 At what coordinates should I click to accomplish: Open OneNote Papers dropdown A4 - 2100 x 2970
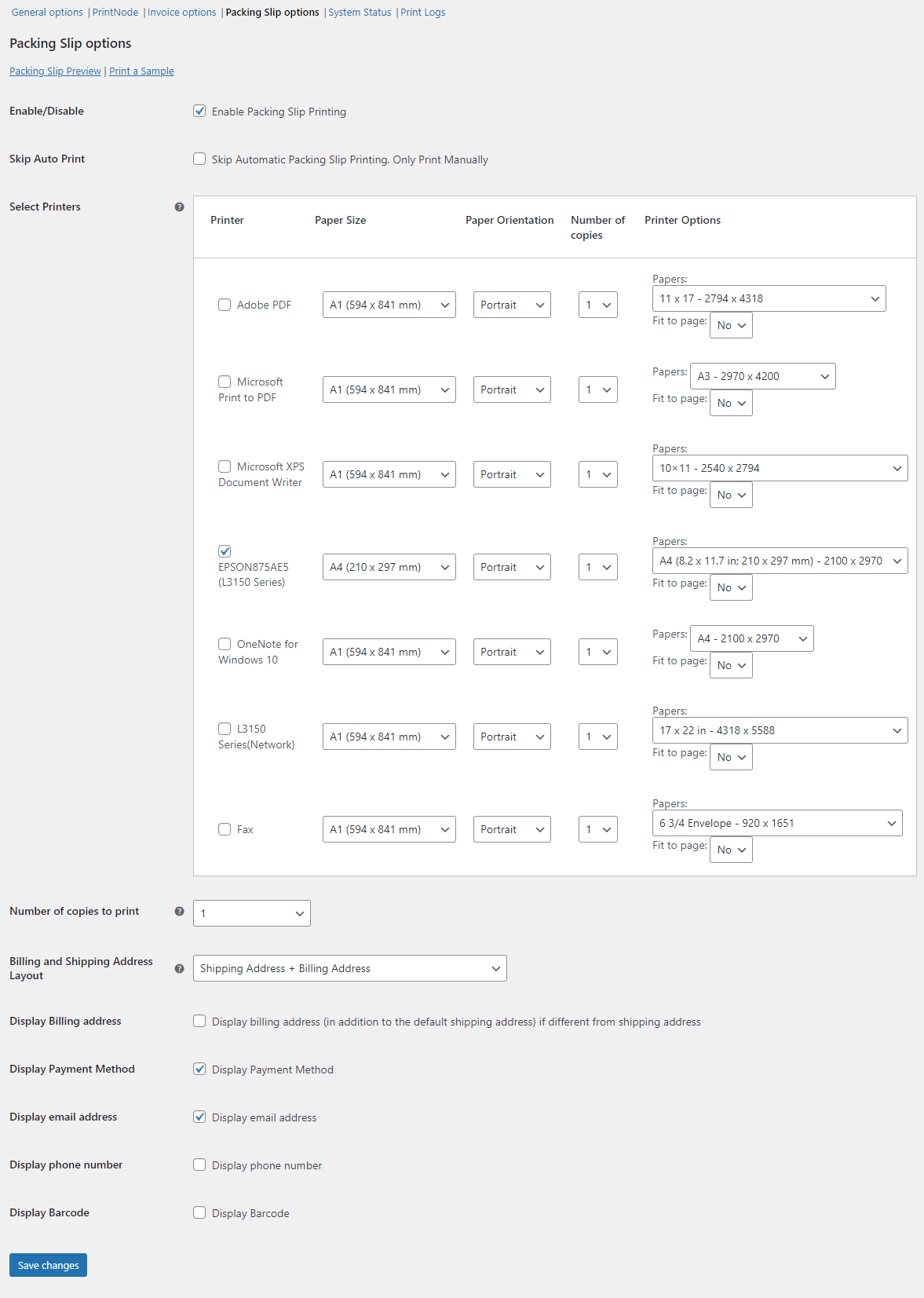pos(752,638)
